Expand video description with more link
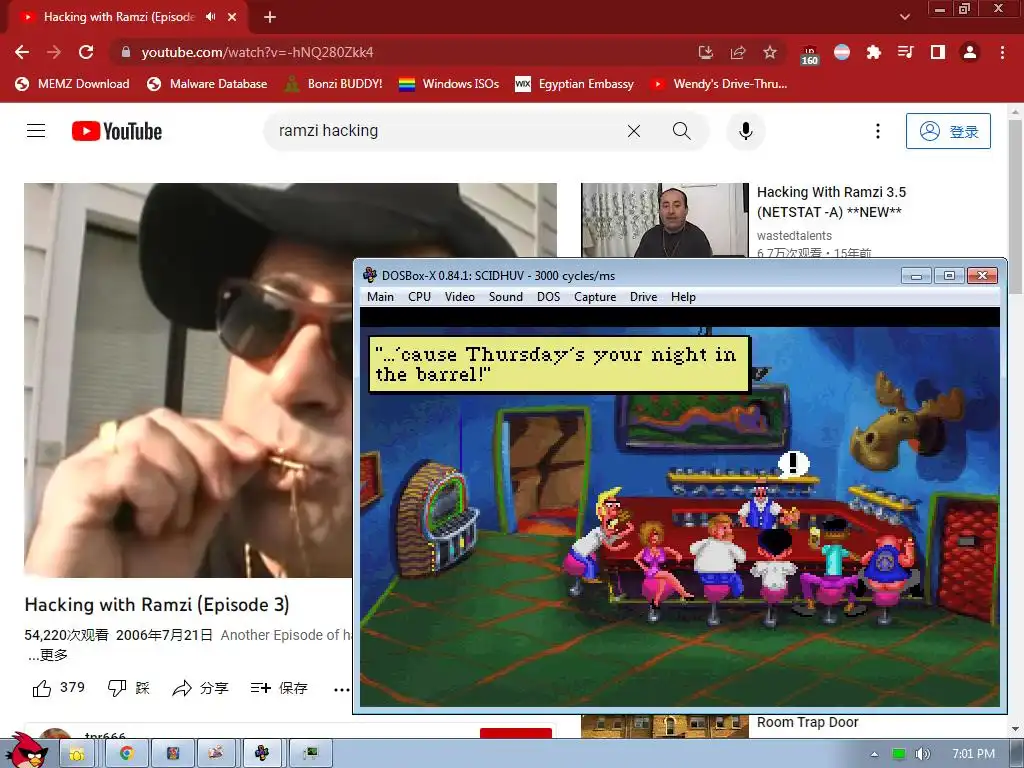This screenshot has width=1024, height=768. [x=48, y=655]
